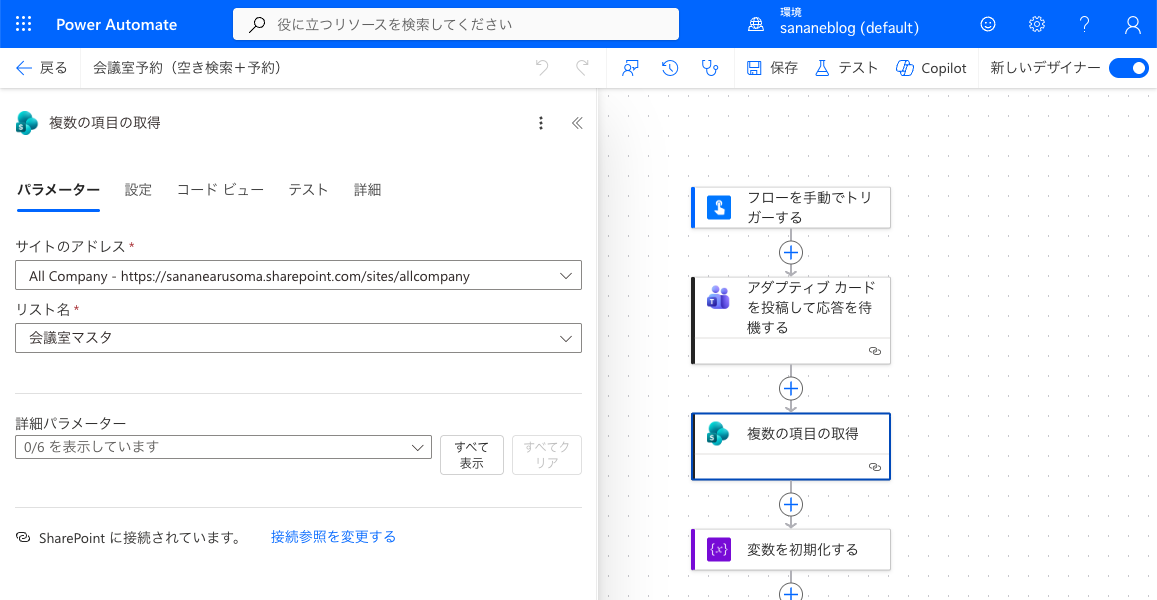Click the variable icon on 変数を初期化する
Screen dimensions: 1157x600
coord(719,550)
